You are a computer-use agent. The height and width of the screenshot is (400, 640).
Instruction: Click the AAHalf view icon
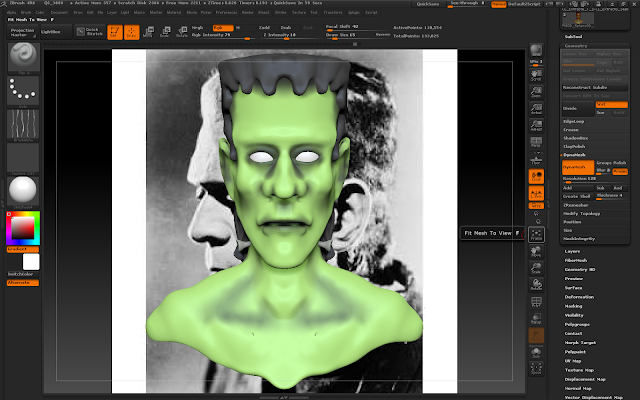[x=536, y=125]
